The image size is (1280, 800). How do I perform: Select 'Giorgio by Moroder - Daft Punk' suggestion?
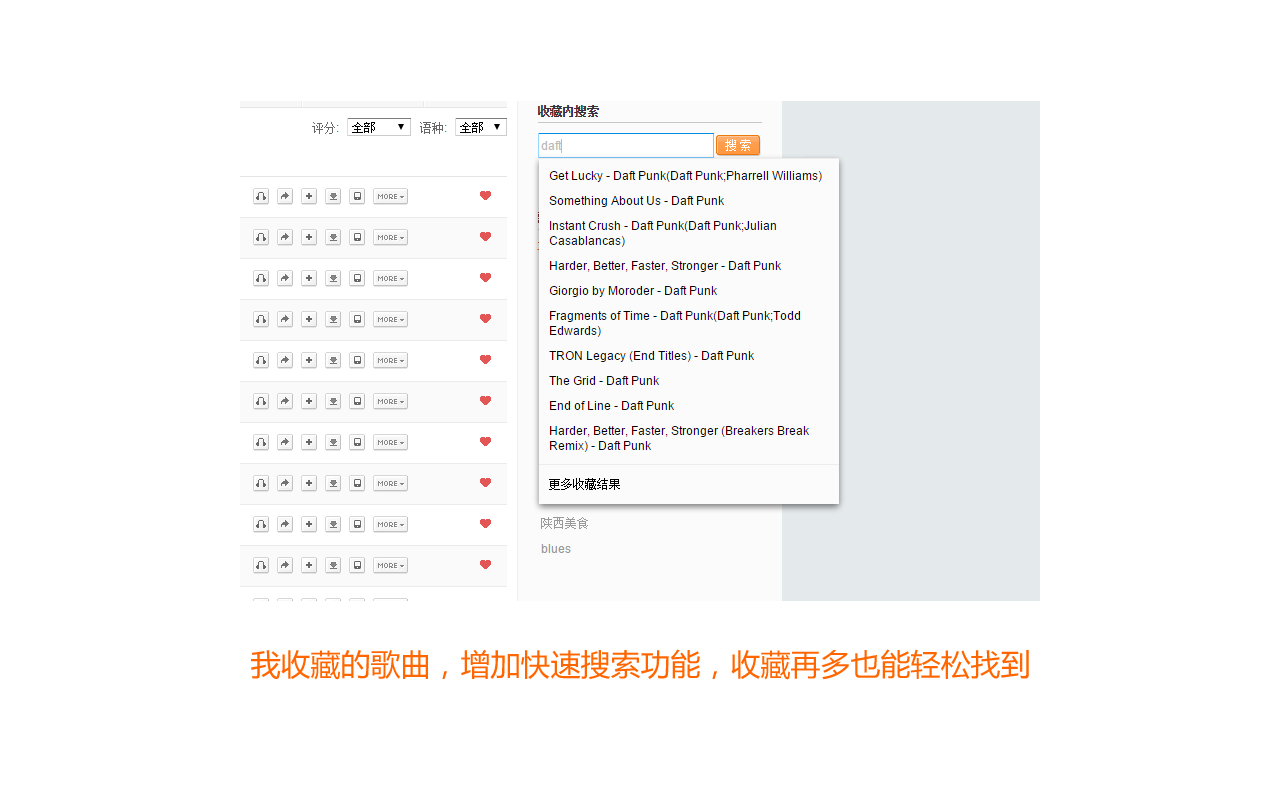[x=688, y=291]
